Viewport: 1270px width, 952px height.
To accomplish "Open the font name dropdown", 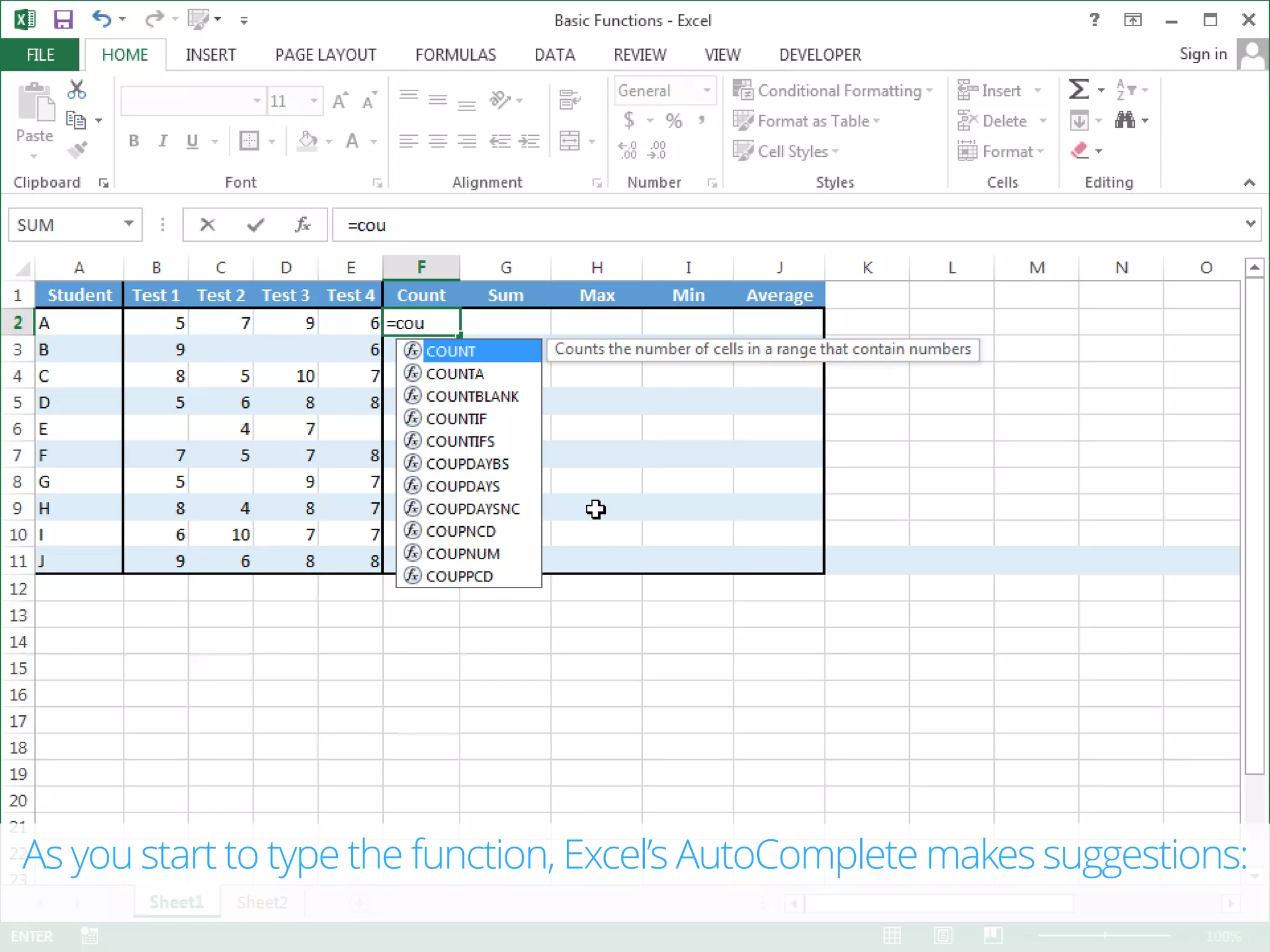I will [x=257, y=100].
